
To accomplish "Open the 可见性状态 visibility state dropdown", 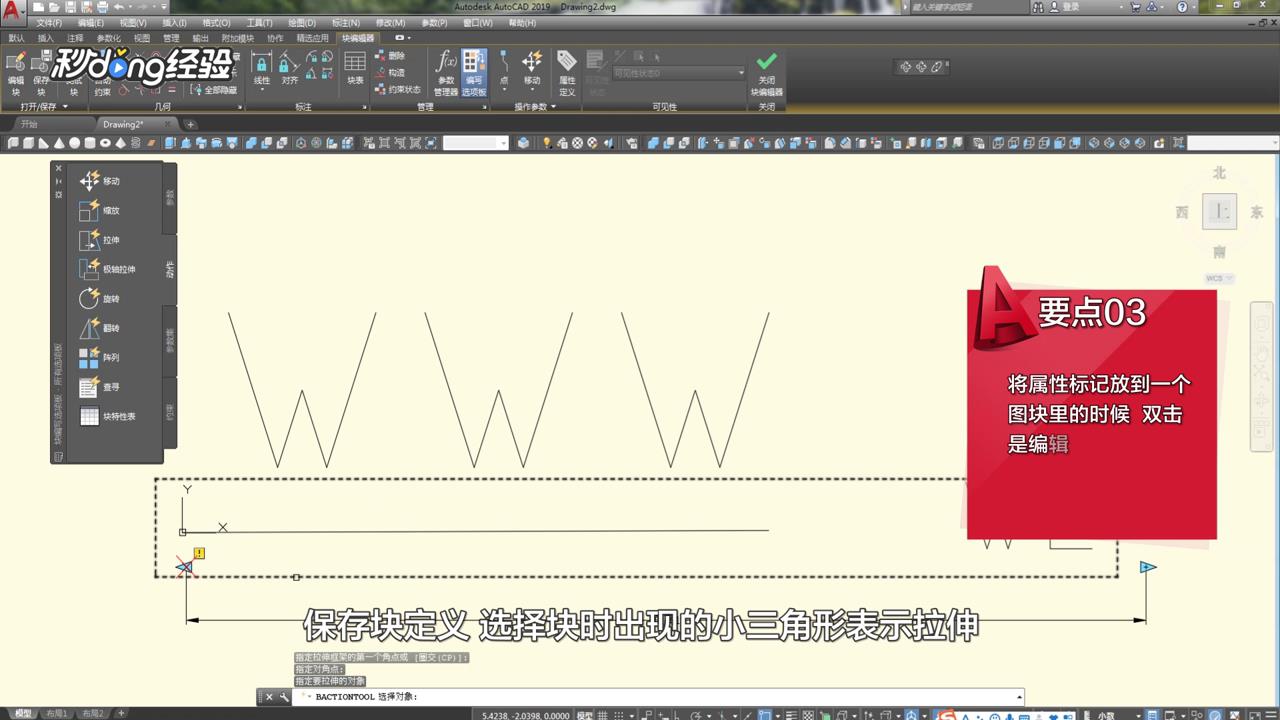I will click(679, 73).
